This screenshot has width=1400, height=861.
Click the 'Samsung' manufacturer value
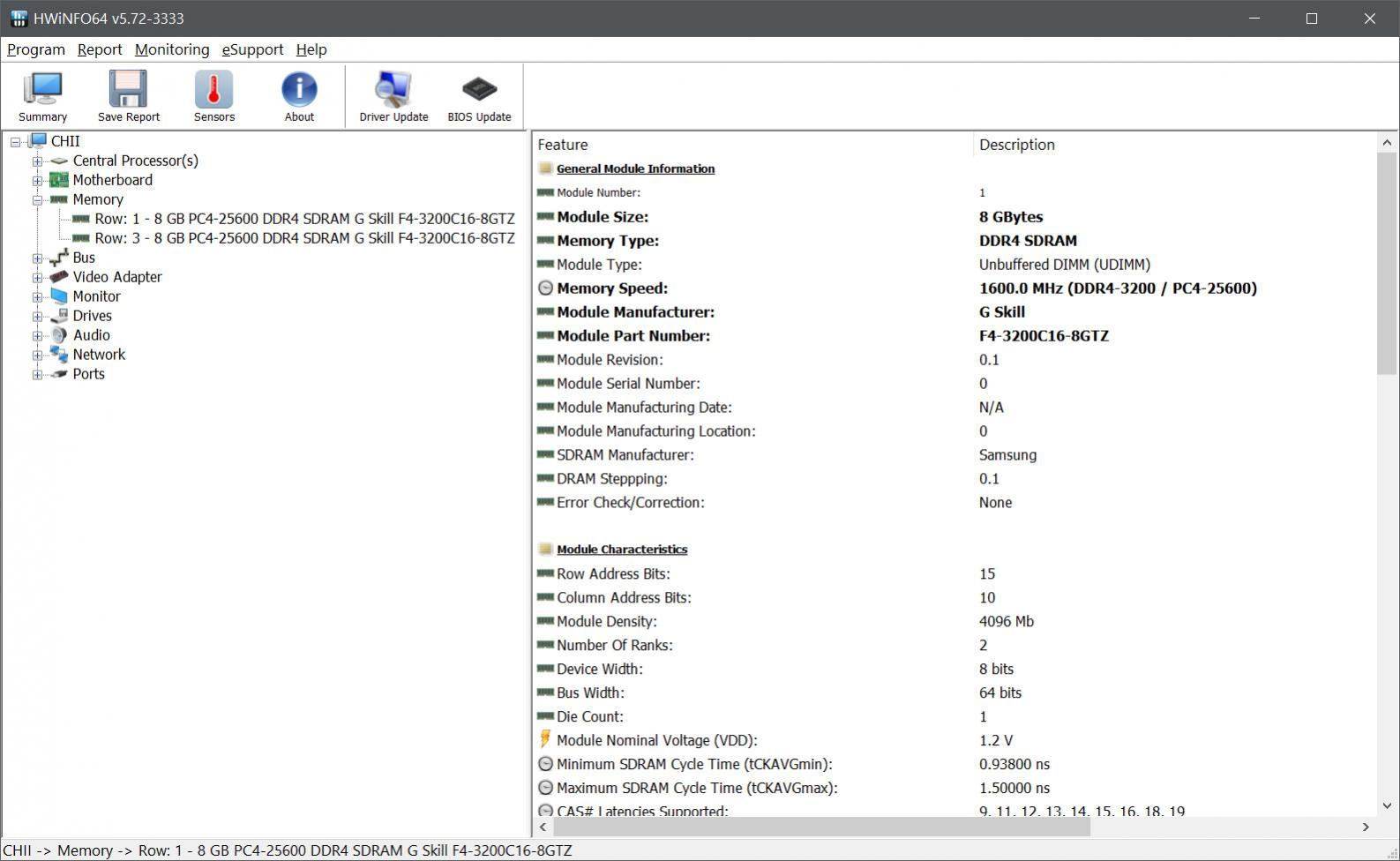click(1007, 455)
